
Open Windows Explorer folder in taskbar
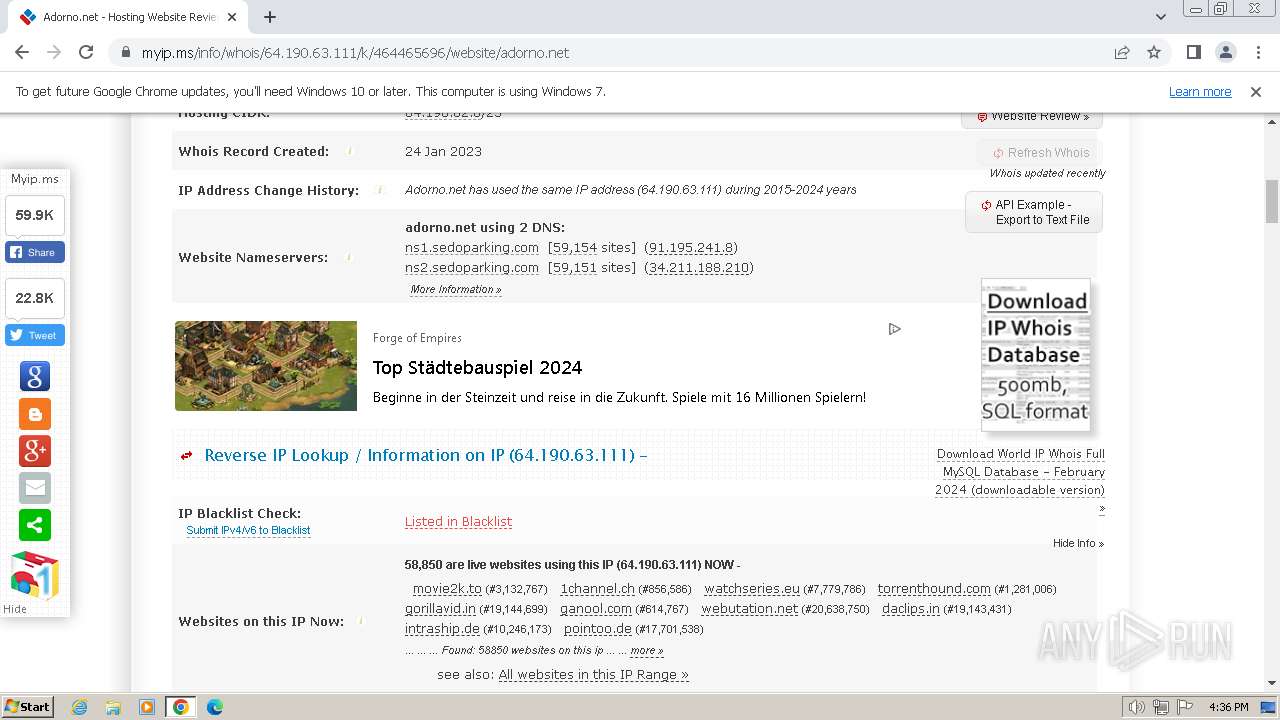(x=113, y=707)
